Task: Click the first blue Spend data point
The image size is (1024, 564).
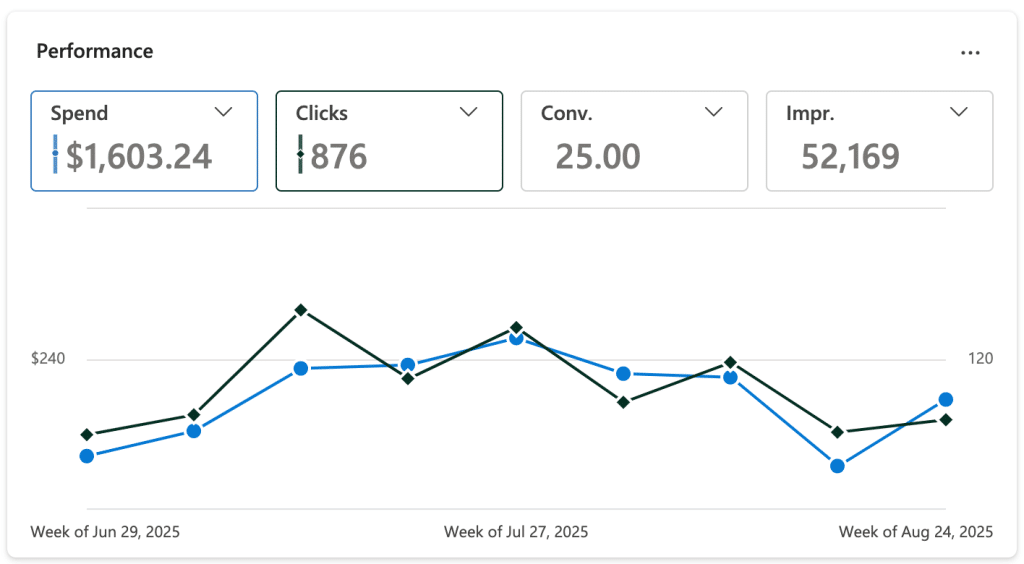Action: (87, 456)
